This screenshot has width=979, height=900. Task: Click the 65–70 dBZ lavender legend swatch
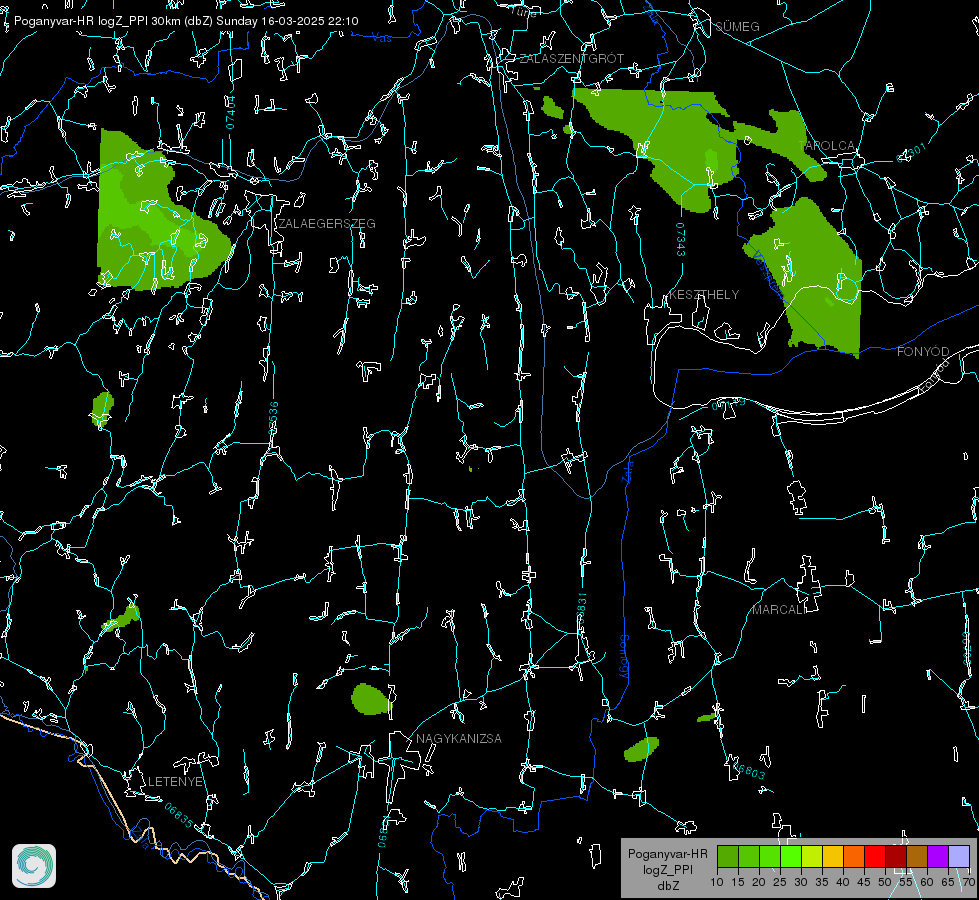click(x=959, y=856)
